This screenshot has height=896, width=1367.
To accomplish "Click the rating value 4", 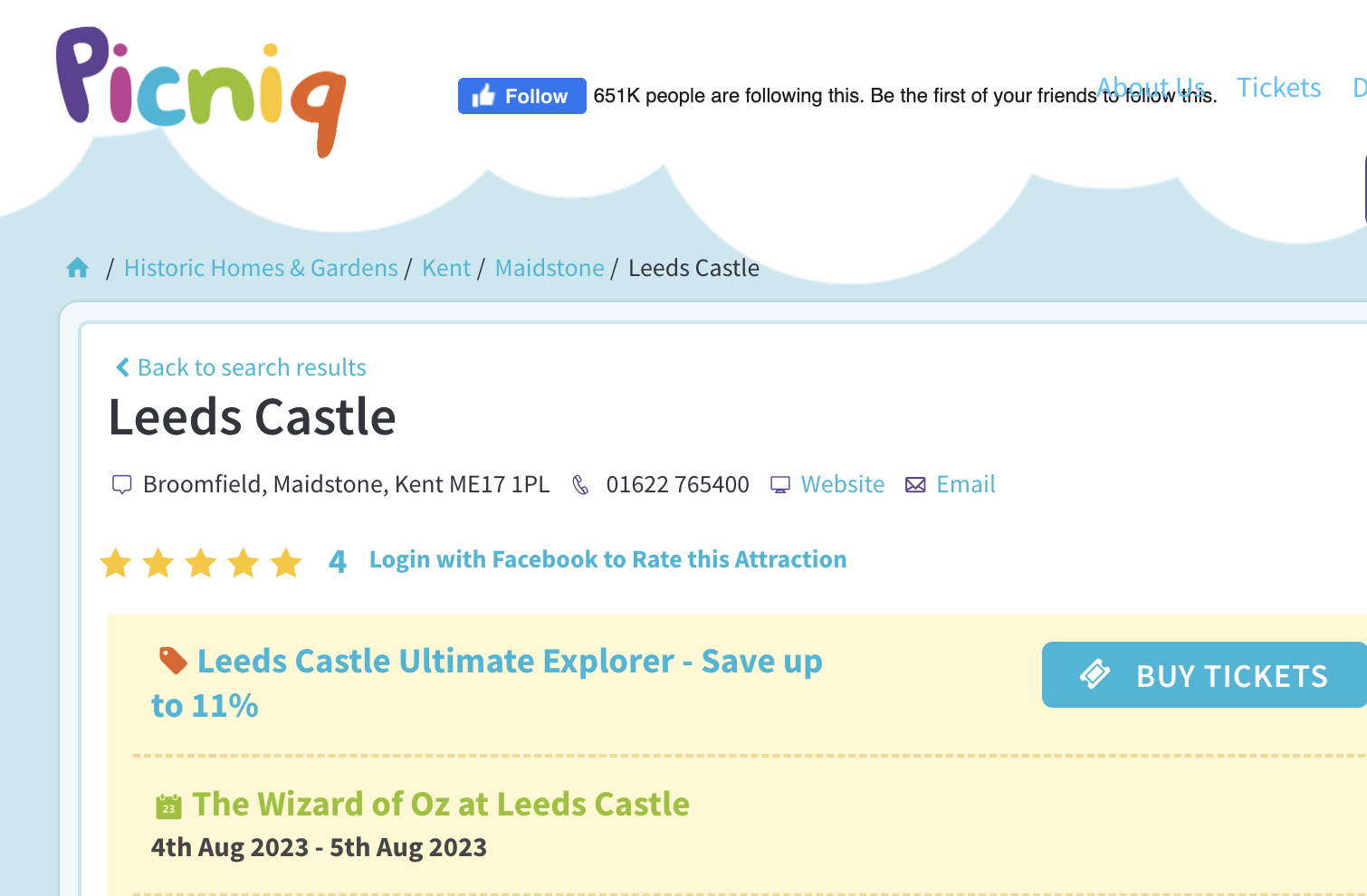I will point(338,562).
